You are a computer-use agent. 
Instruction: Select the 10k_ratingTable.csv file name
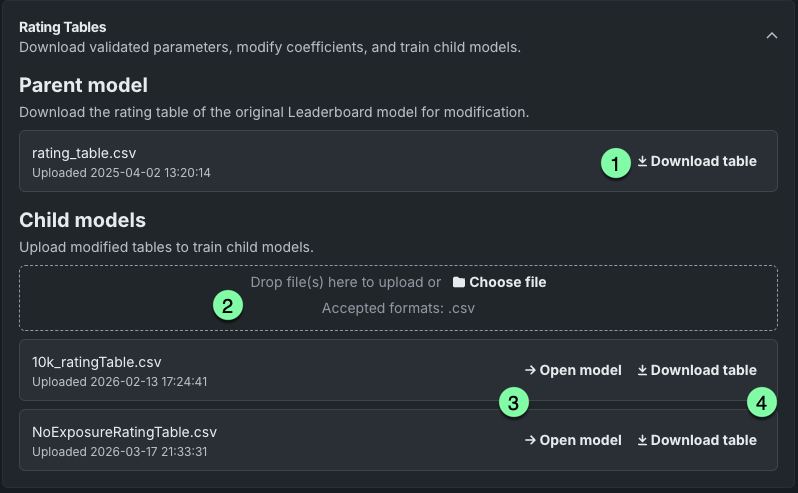pos(97,362)
